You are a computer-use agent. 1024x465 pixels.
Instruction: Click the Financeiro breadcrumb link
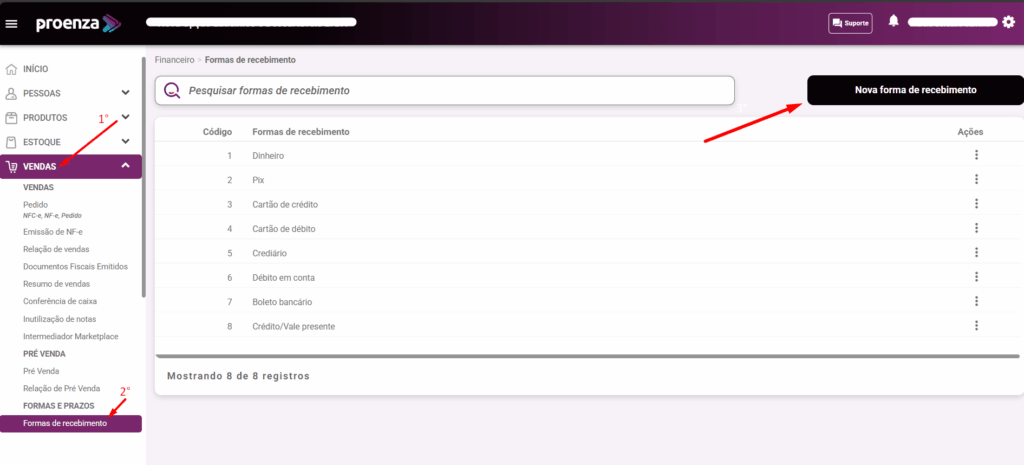click(175, 60)
